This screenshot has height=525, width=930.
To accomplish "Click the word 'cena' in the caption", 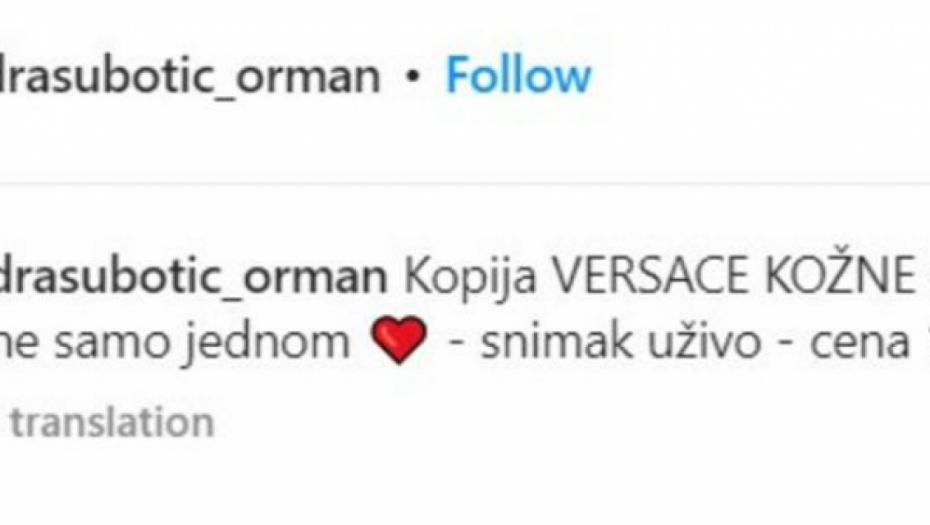I will 859,343.
